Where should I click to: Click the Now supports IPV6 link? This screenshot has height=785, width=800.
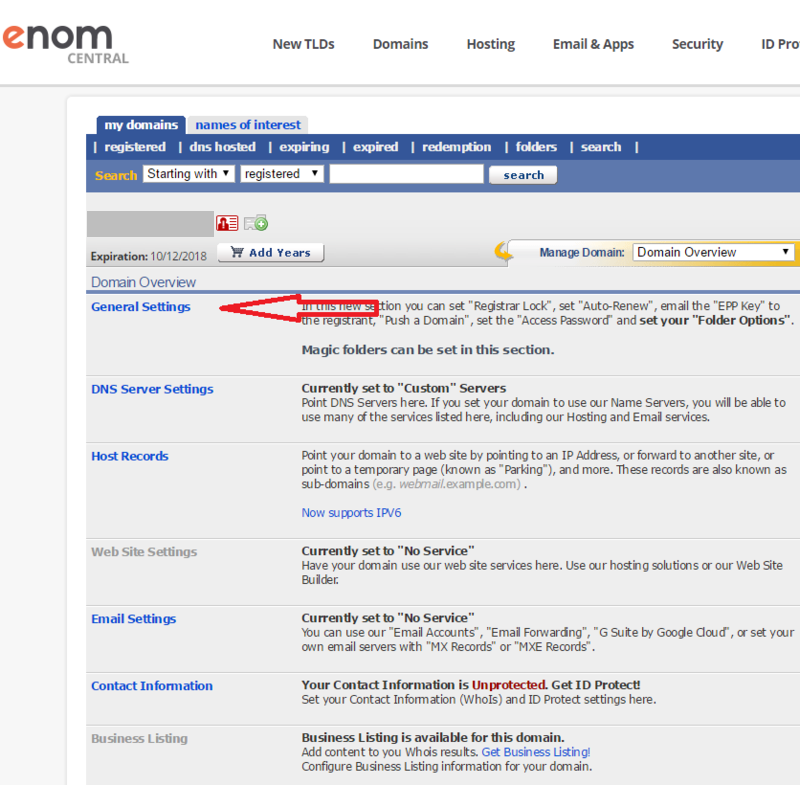pyautogui.click(x=351, y=513)
